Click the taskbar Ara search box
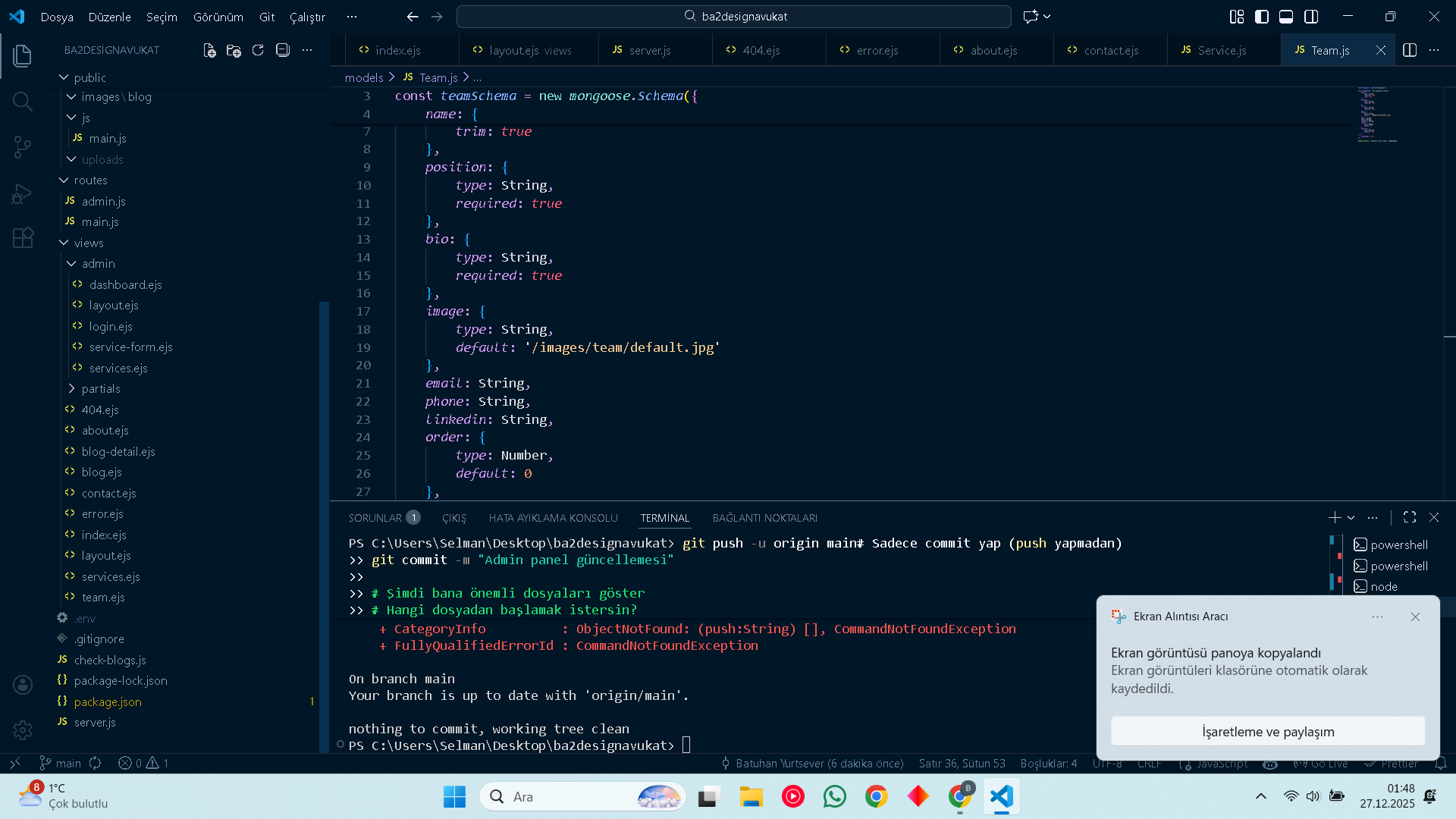Image resolution: width=1456 pixels, height=819 pixels. [582, 796]
